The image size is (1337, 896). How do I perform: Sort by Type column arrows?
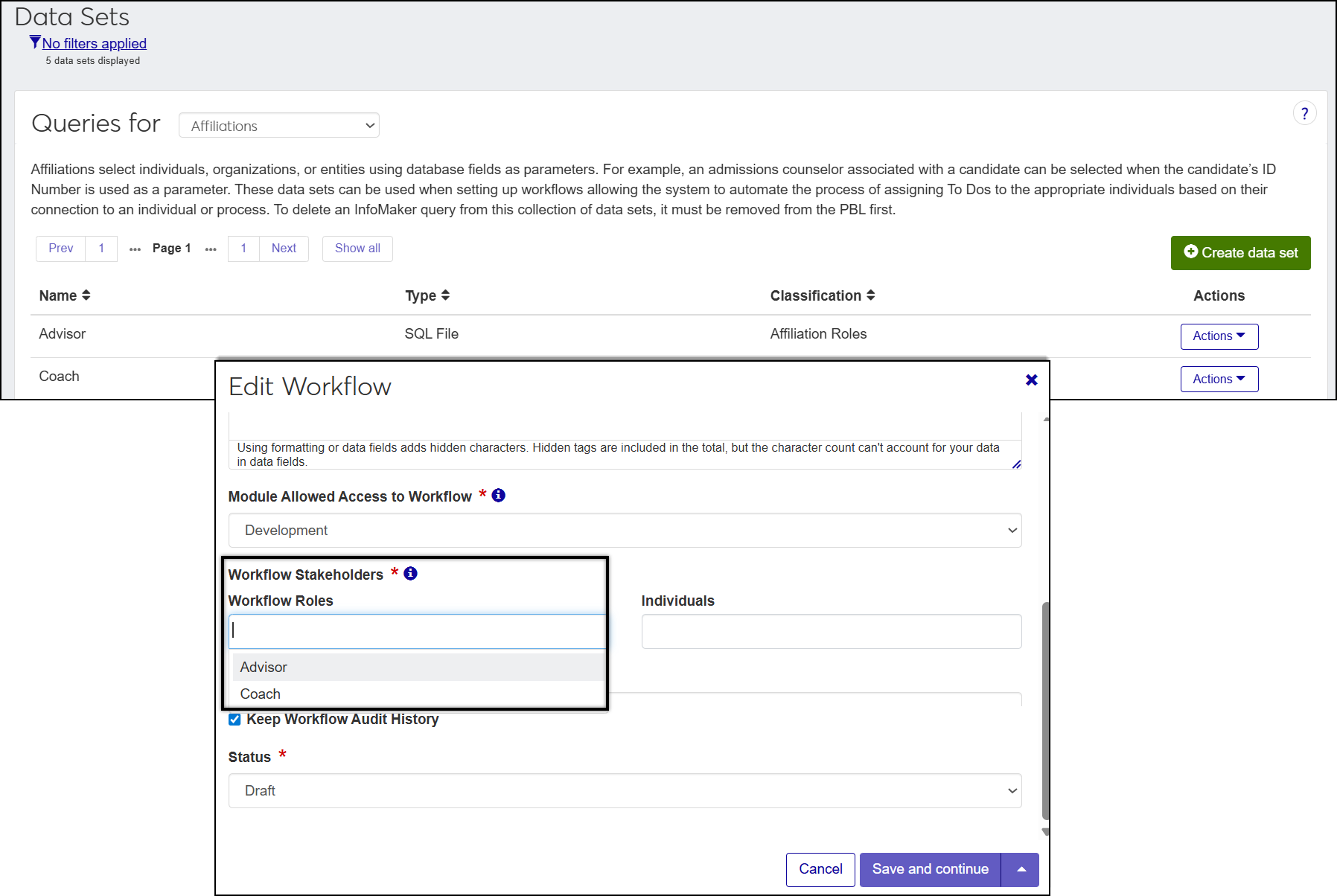pos(445,295)
